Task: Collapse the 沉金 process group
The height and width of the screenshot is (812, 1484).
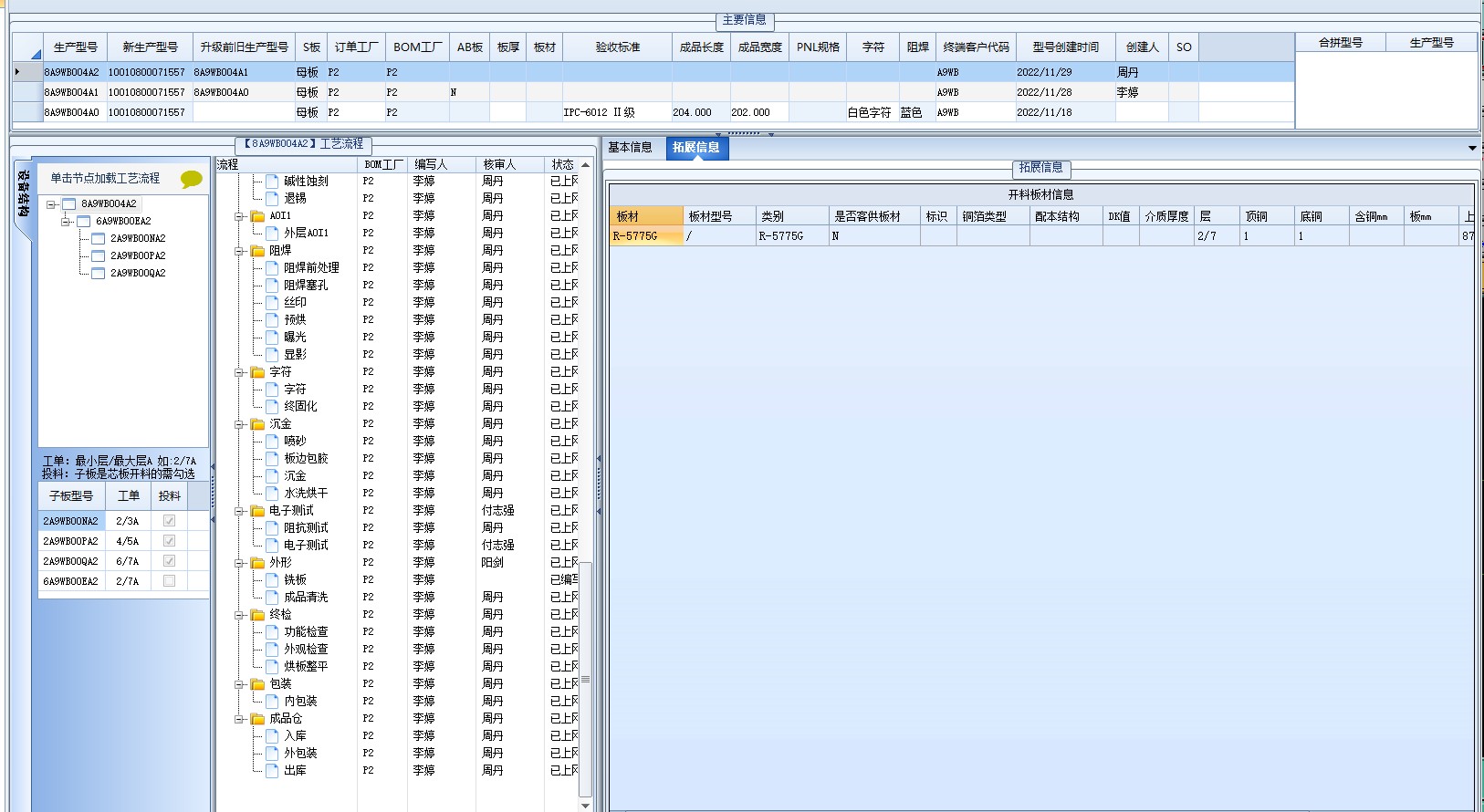Action: point(240,424)
